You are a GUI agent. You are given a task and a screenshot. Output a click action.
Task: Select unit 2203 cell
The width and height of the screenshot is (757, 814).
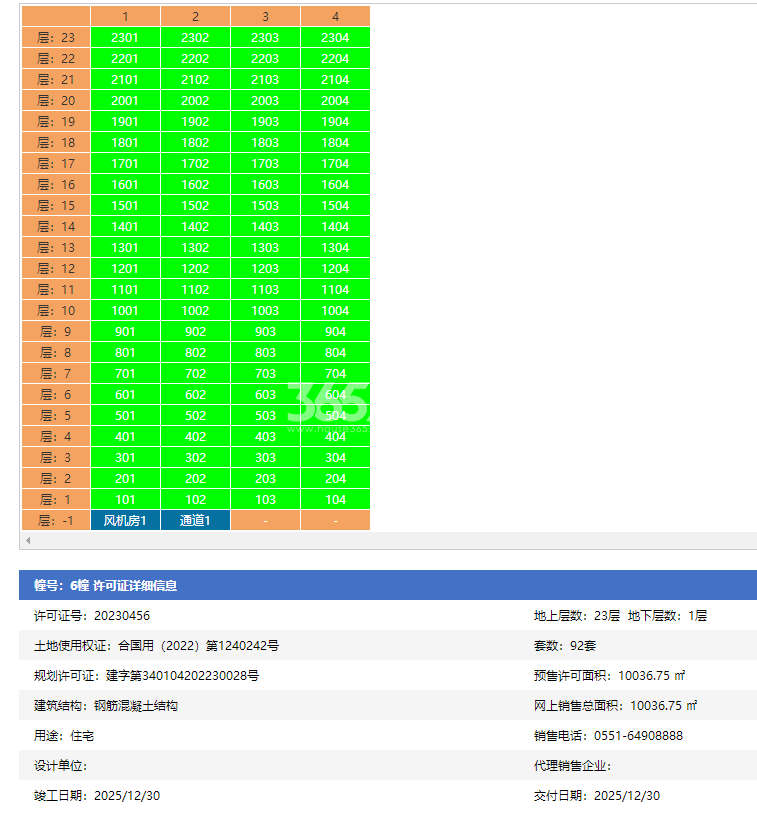[265, 59]
